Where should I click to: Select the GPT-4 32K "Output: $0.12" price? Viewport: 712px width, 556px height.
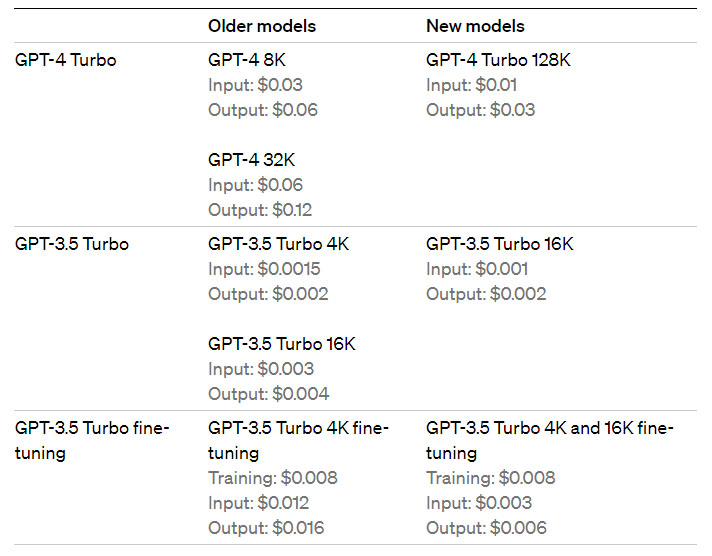tap(260, 210)
